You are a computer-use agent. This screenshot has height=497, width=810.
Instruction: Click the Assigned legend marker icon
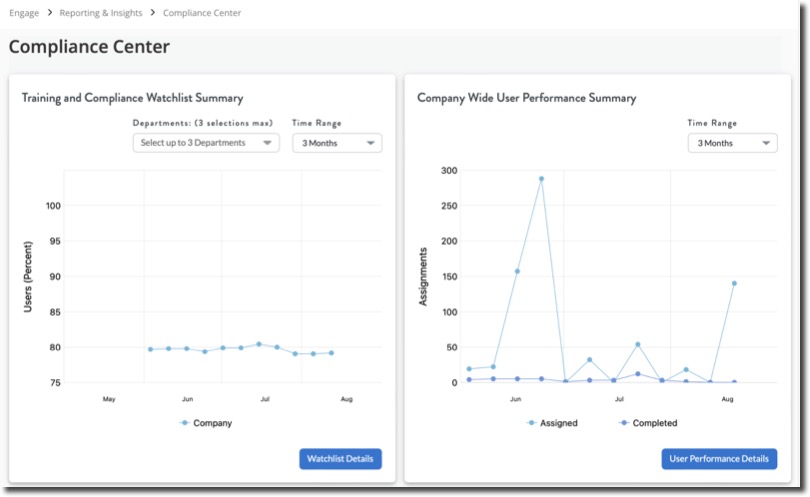[x=531, y=423]
